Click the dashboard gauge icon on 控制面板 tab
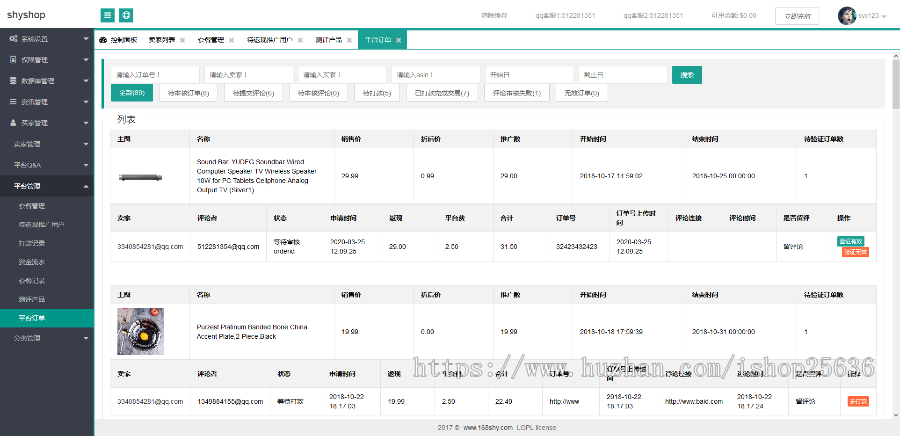Viewport: 900px width, 436px height. click(103, 40)
